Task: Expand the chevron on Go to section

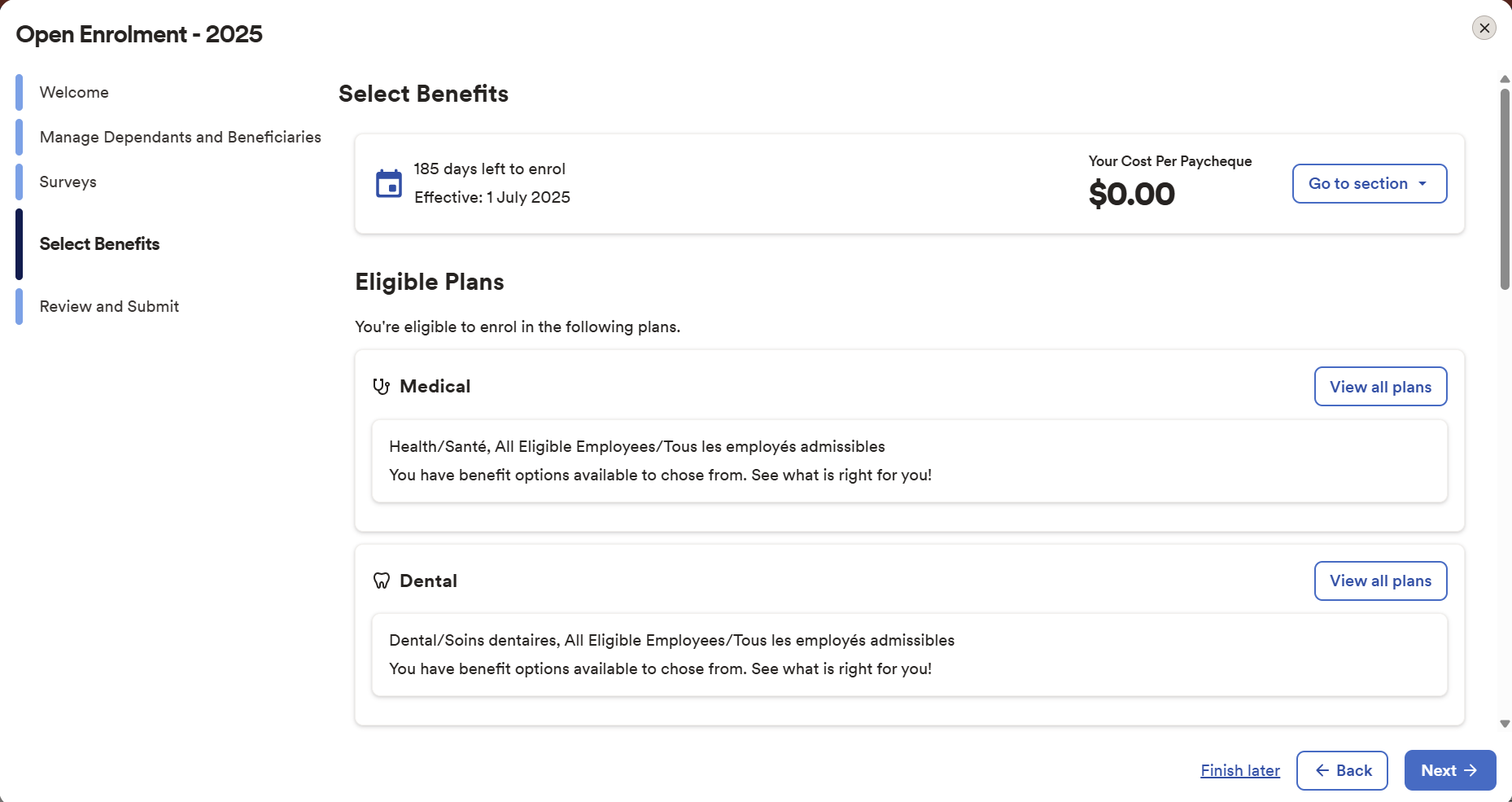Action: tap(1424, 183)
